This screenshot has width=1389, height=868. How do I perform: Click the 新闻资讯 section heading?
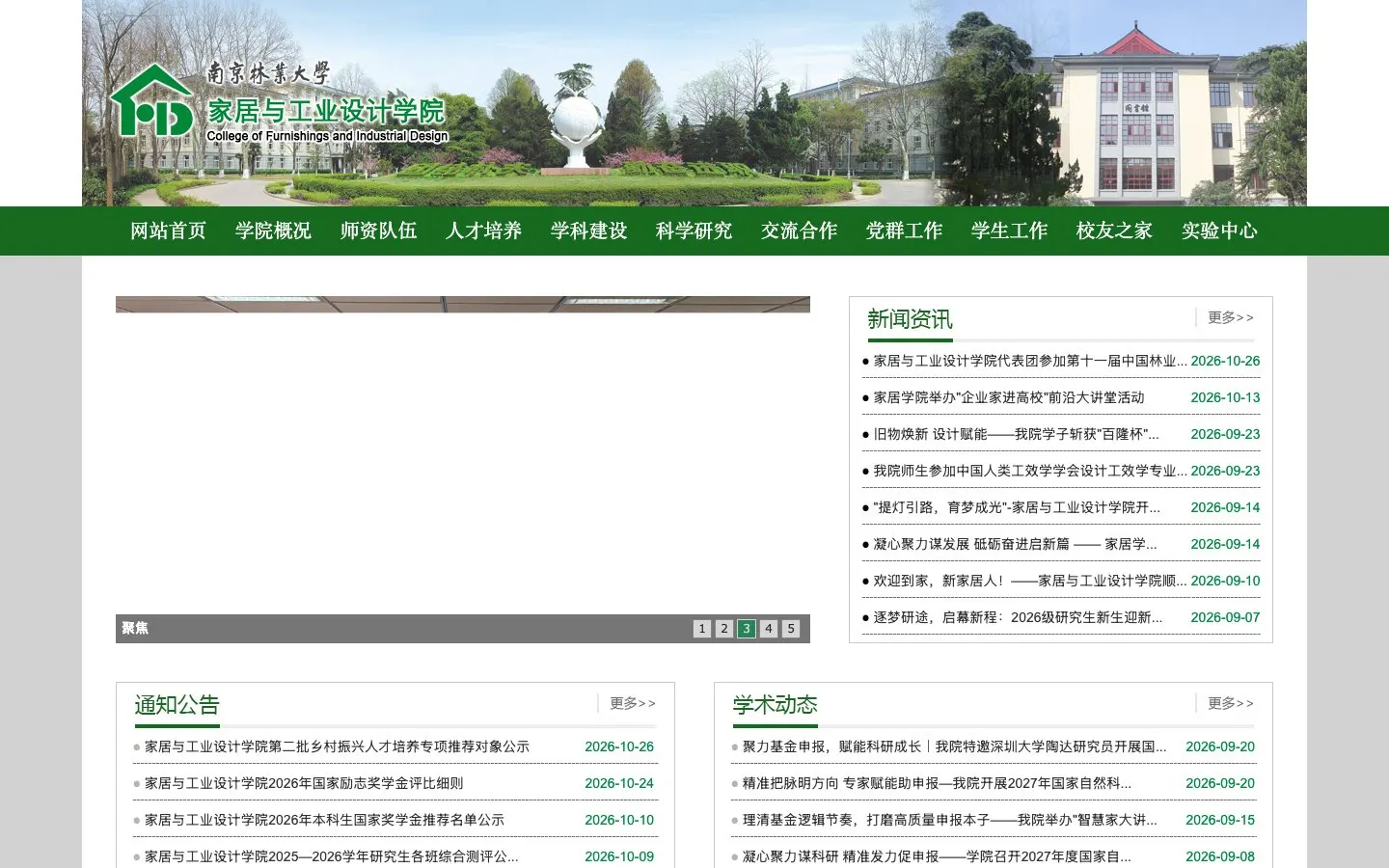click(910, 319)
